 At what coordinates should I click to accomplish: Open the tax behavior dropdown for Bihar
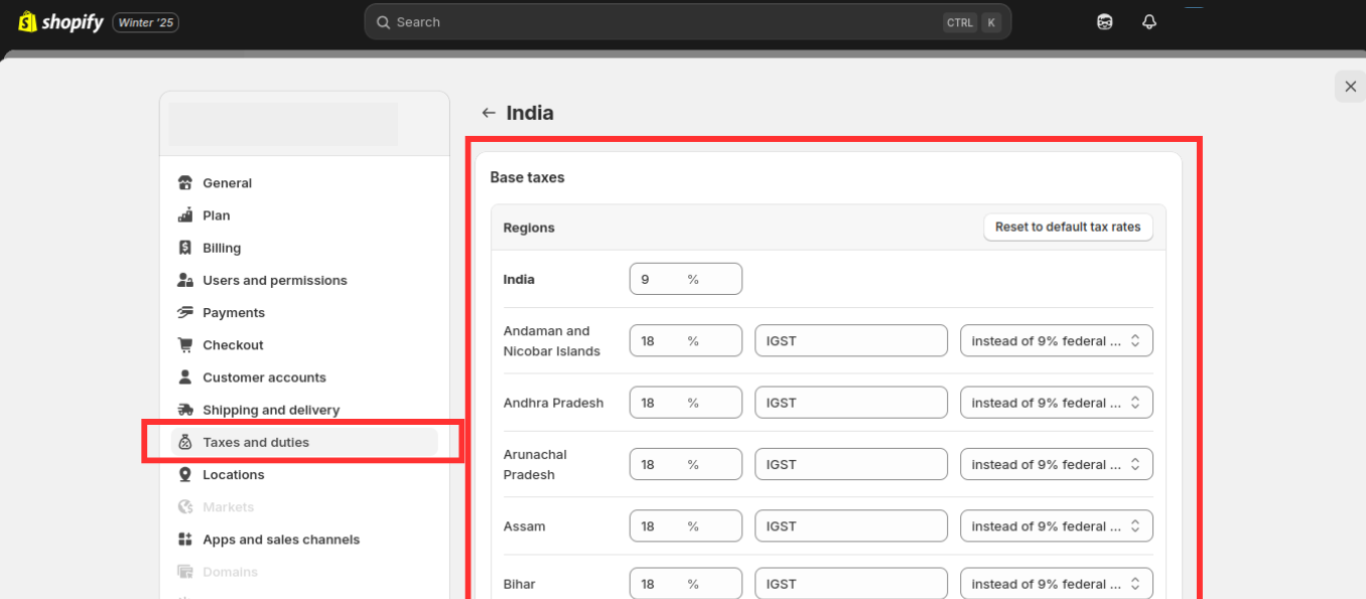pos(1056,583)
